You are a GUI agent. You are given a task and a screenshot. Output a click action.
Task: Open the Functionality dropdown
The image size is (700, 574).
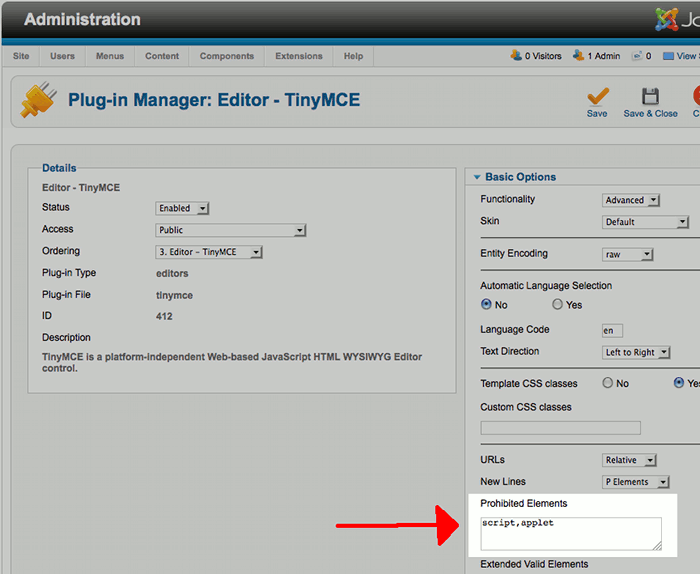point(630,200)
